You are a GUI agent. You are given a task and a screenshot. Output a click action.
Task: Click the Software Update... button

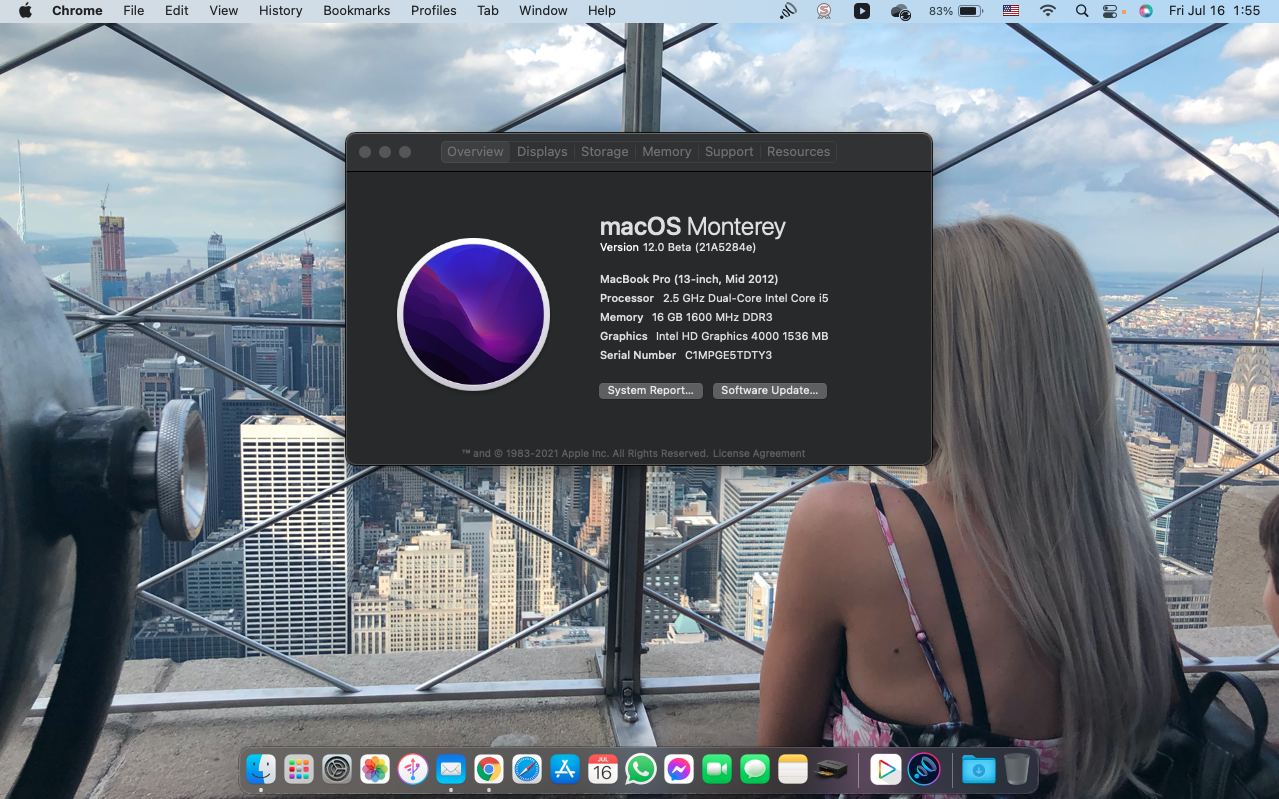pos(770,391)
